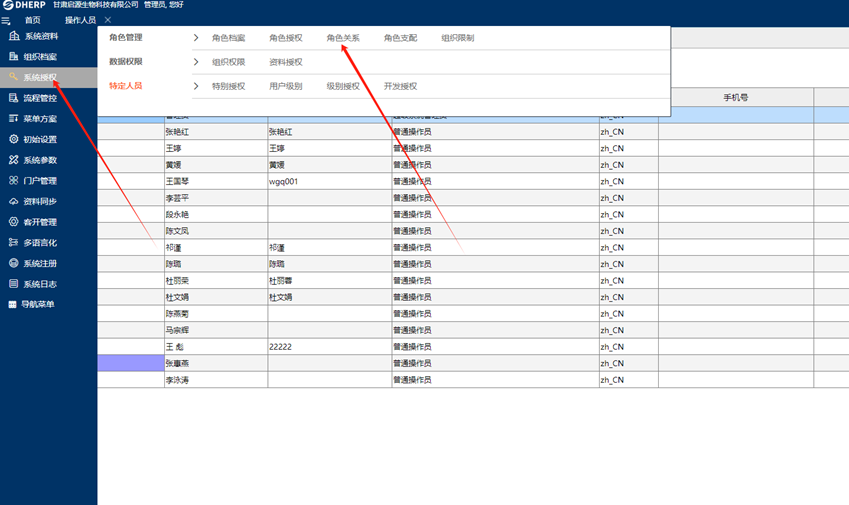Select the 李泳涛 name cell
This screenshot has height=505, width=849.
pyautogui.click(x=215, y=380)
